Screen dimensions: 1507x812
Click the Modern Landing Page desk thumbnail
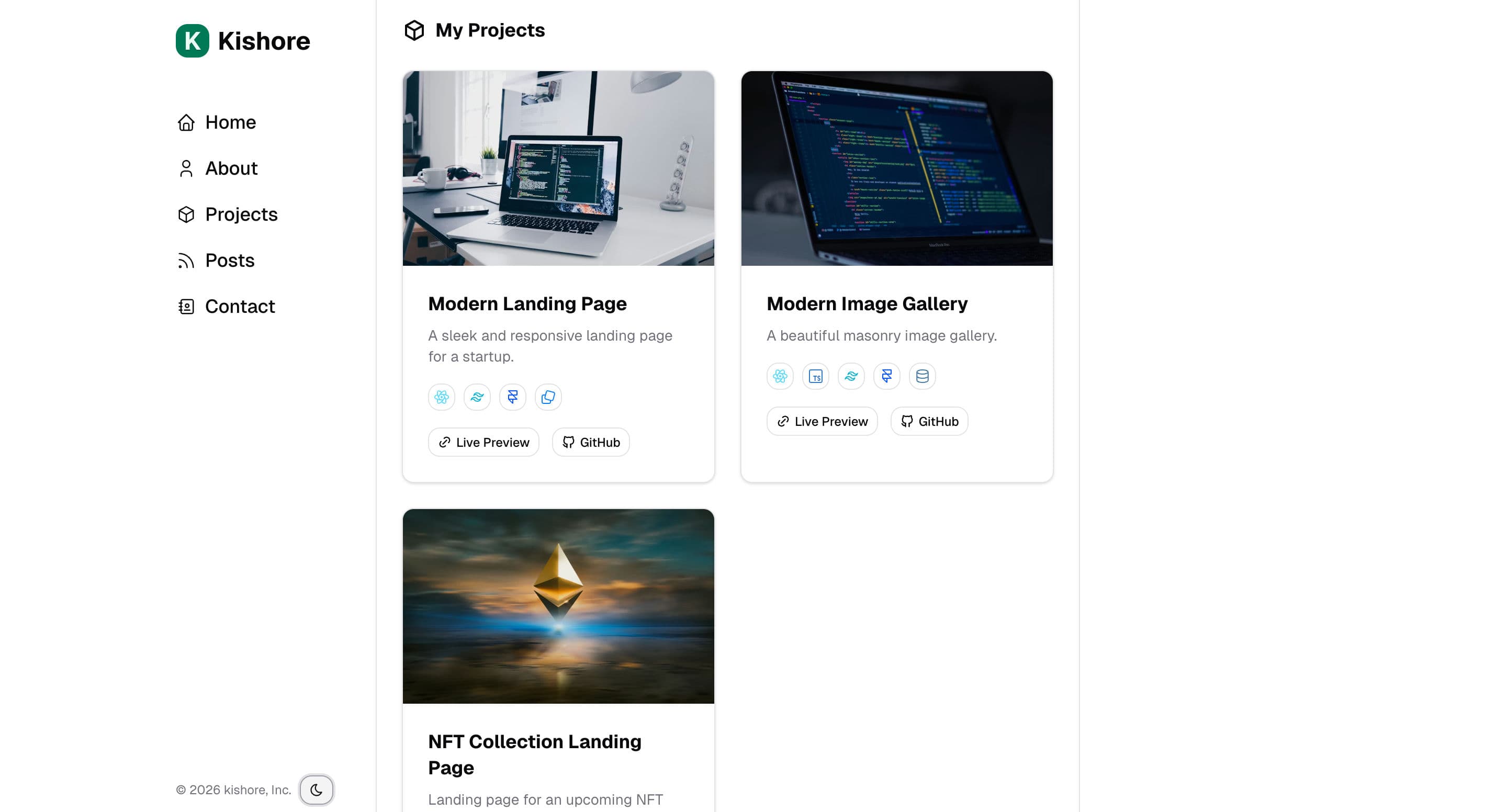pyautogui.click(x=557, y=168)
